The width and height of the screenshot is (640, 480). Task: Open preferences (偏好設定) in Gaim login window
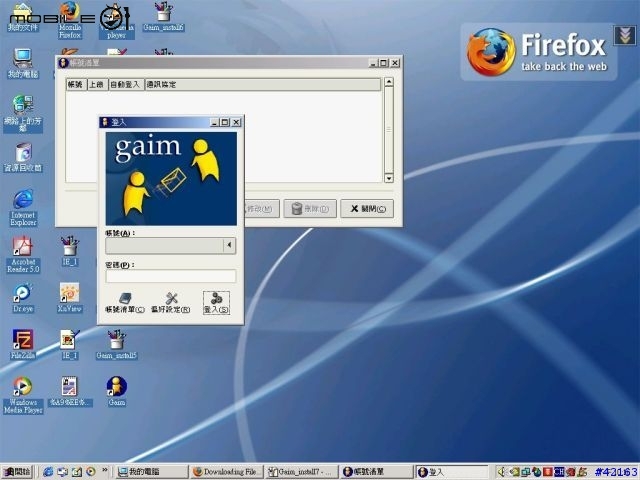point(171,303)
